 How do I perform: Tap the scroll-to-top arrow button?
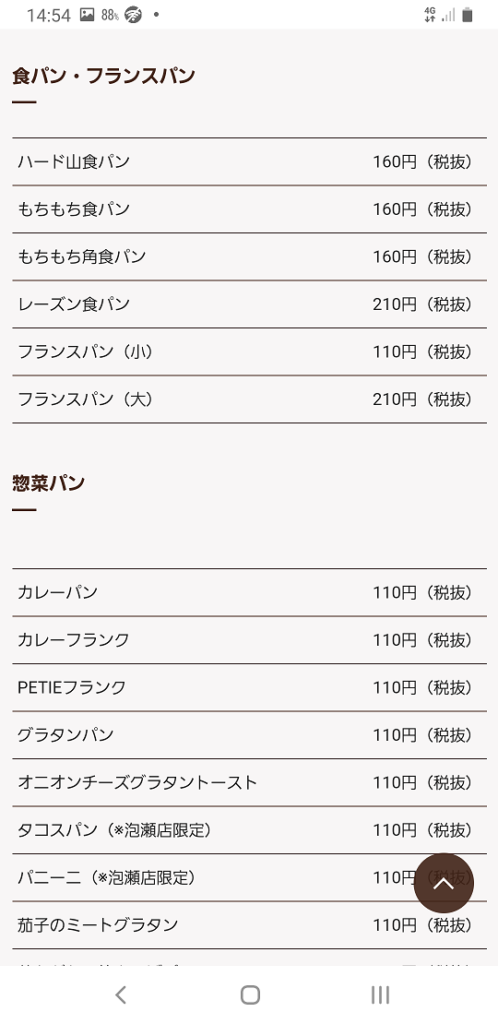click(444, 883)
